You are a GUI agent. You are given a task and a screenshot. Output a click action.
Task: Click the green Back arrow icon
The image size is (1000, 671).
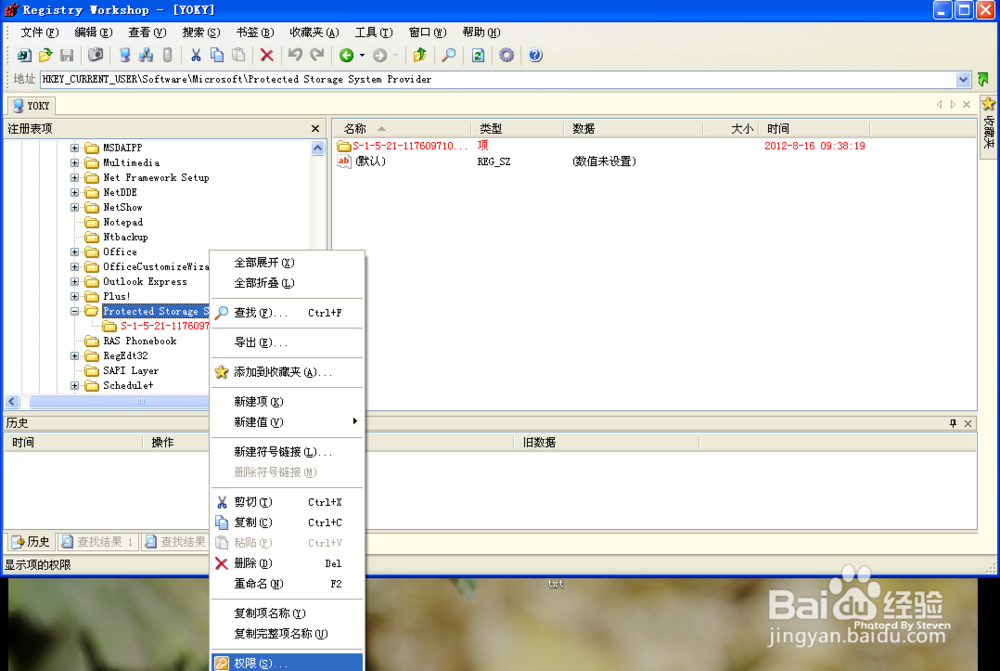point(346,55)
